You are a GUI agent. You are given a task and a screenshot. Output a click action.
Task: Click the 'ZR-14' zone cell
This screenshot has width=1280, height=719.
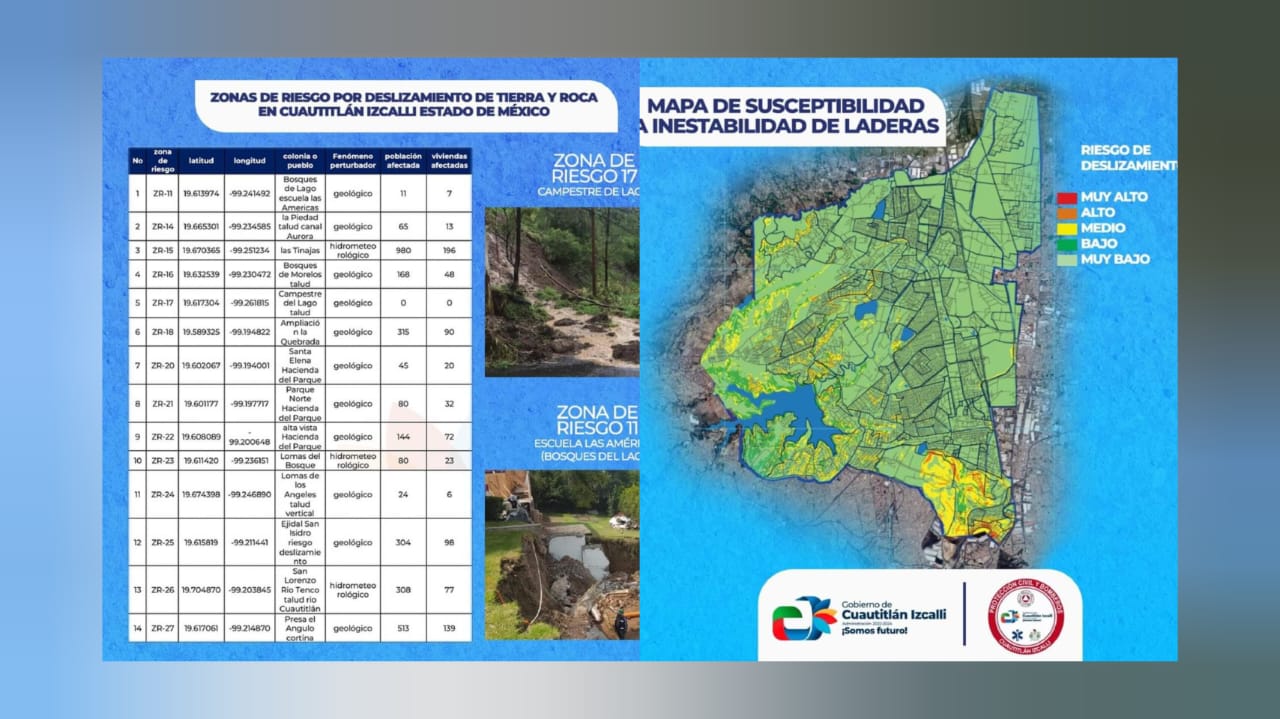click(x=163, y=227)
